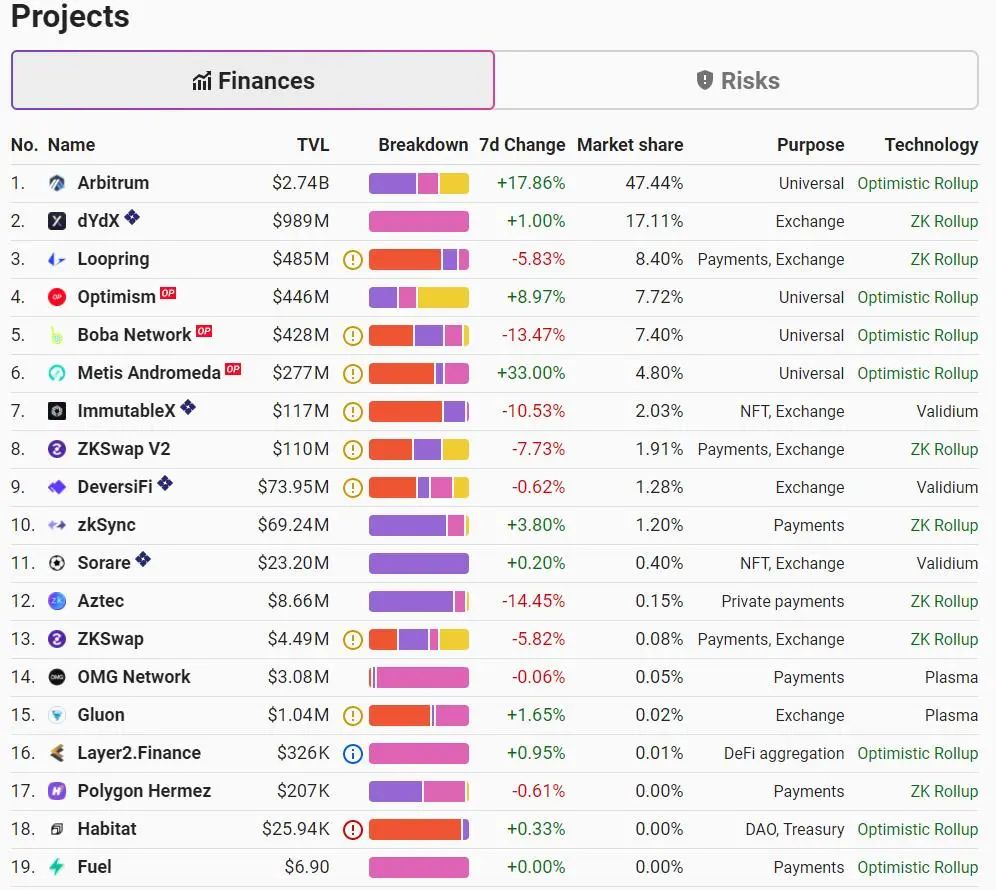This screenshot has width=996, height=890.
Task: Click the Purpose column header
Action: coord(811,145)
